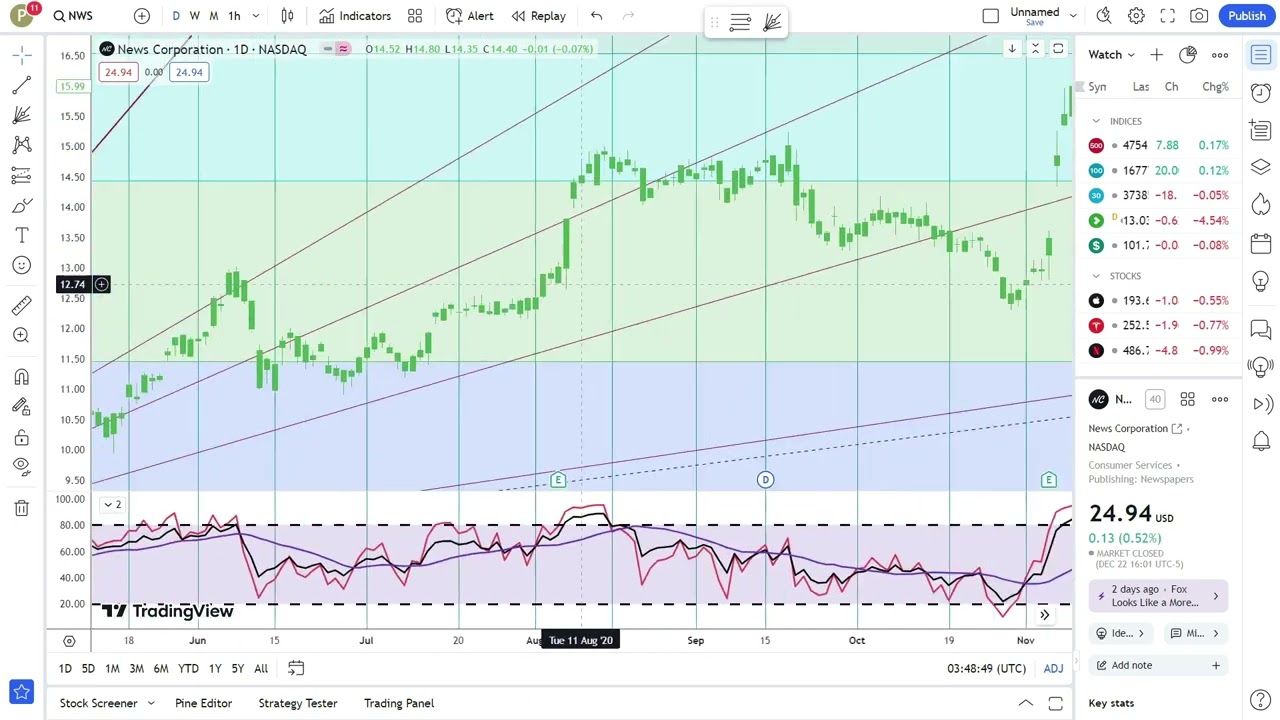This screenshot has height=720, width=1280.
Task: Open the forecasting and measurement tools
Action: [22, 175]
